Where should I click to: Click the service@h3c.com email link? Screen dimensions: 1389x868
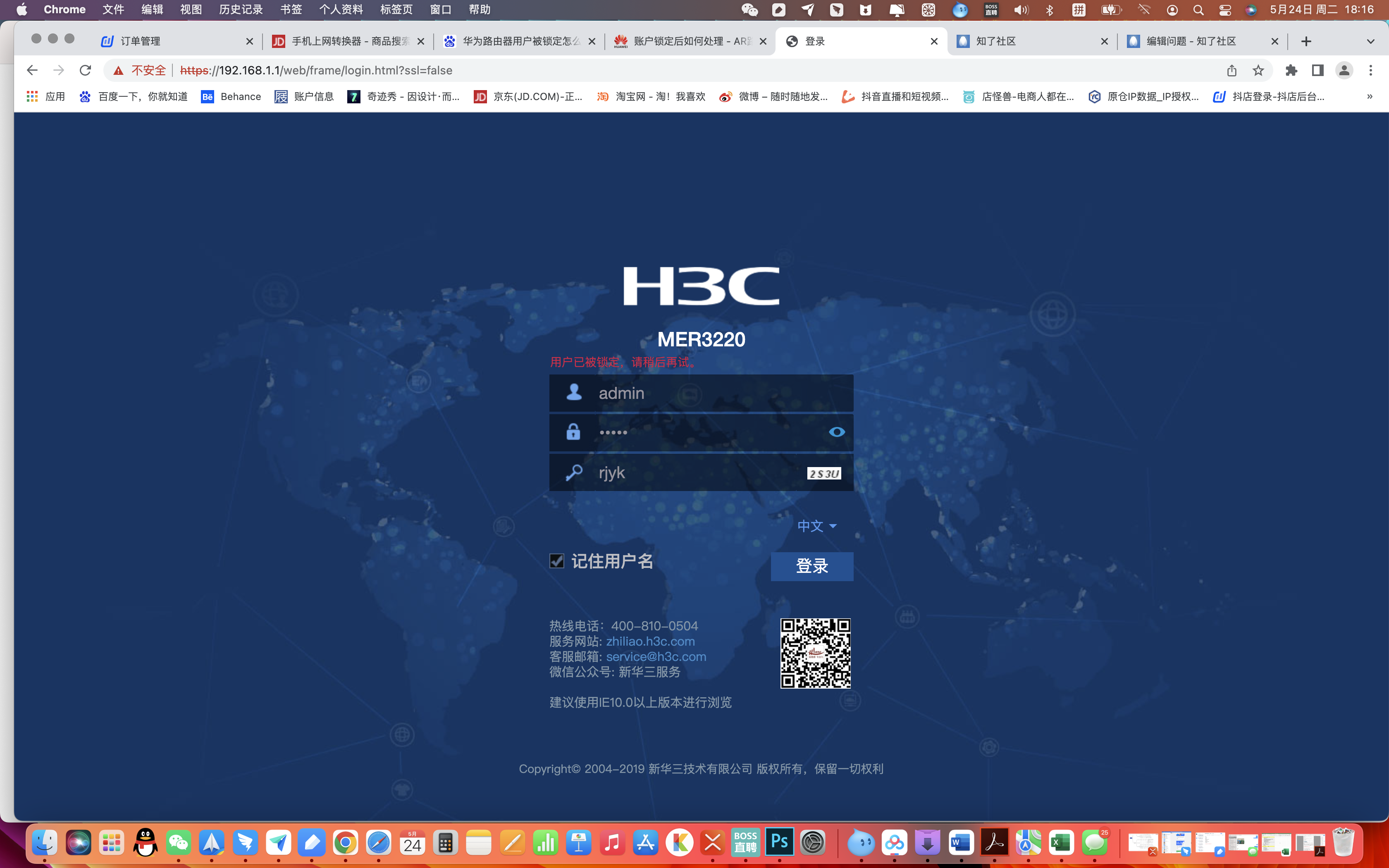tap(656, 656)
